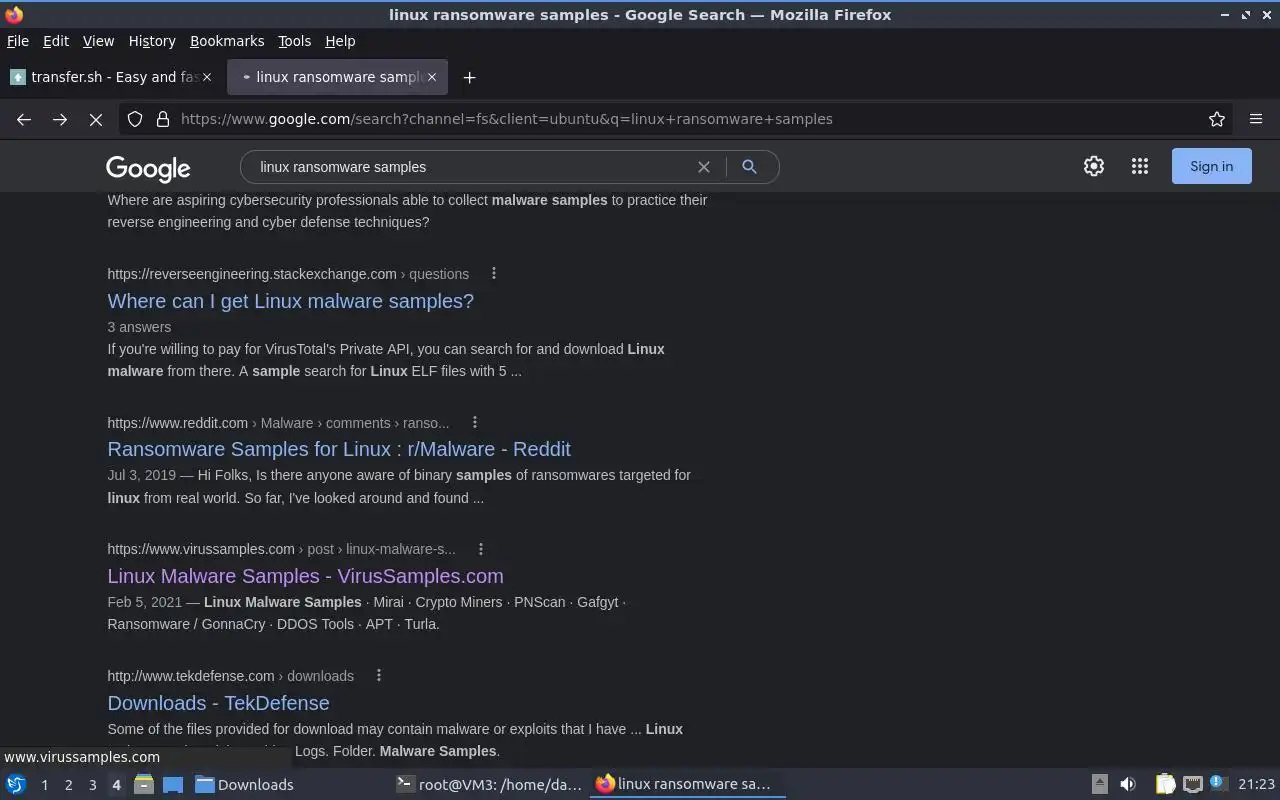Go to Google home via logo
The width and height of the screenshot is (1280, 800).
point(148,168)
